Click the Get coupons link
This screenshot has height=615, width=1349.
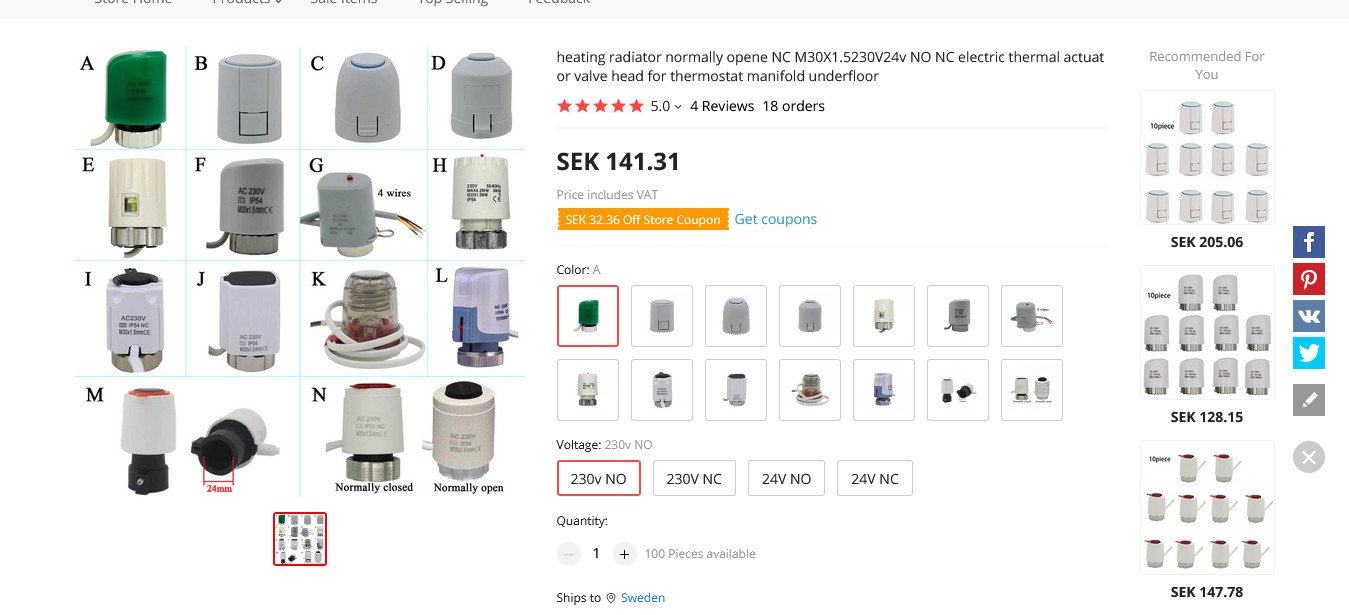[775, 219]
